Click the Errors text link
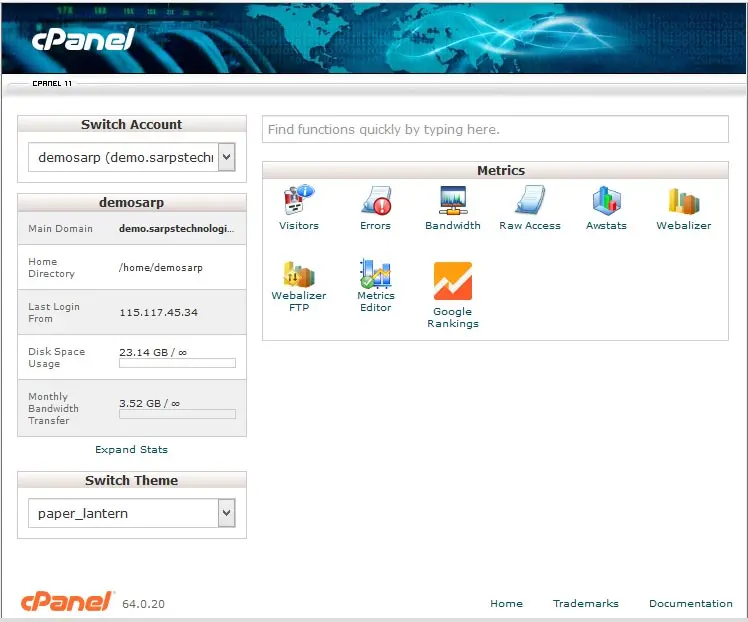This screenshot has width=748, height=622. pyautogui.click(x=375, y=226)
